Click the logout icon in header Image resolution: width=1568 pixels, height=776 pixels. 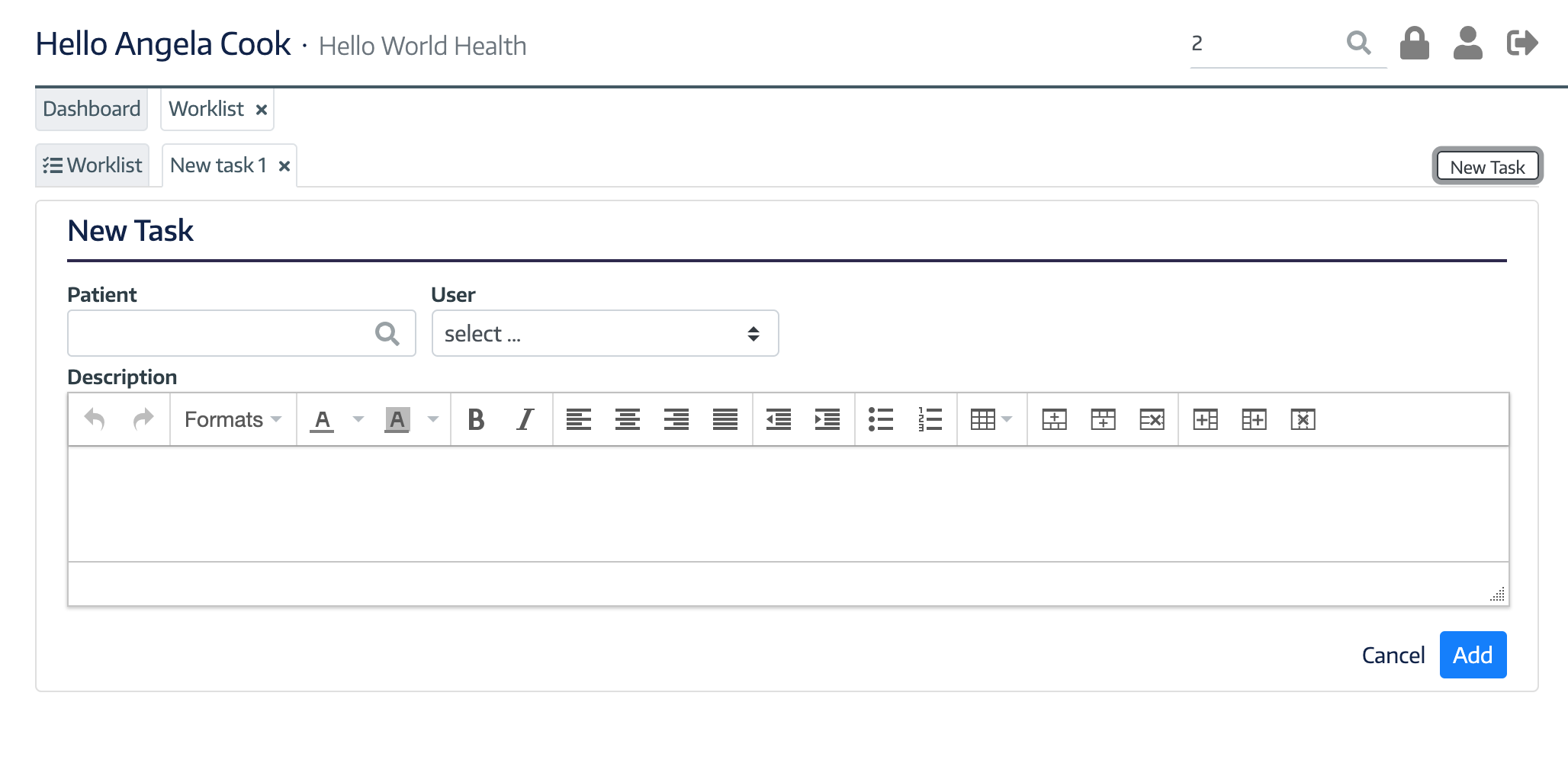[x=1521, y=43]
